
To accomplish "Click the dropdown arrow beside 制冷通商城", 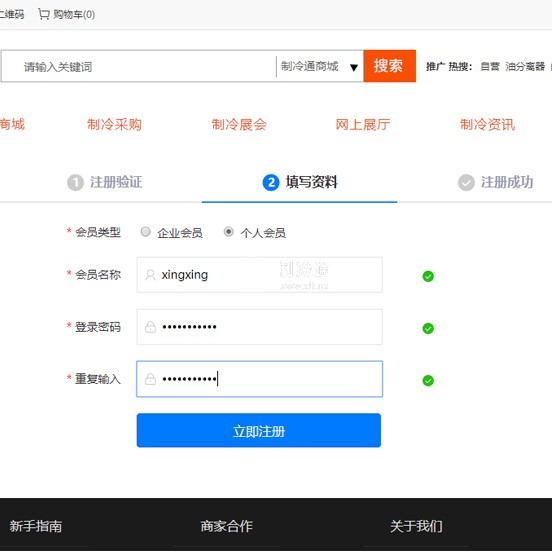I will [x=354, y=67].
